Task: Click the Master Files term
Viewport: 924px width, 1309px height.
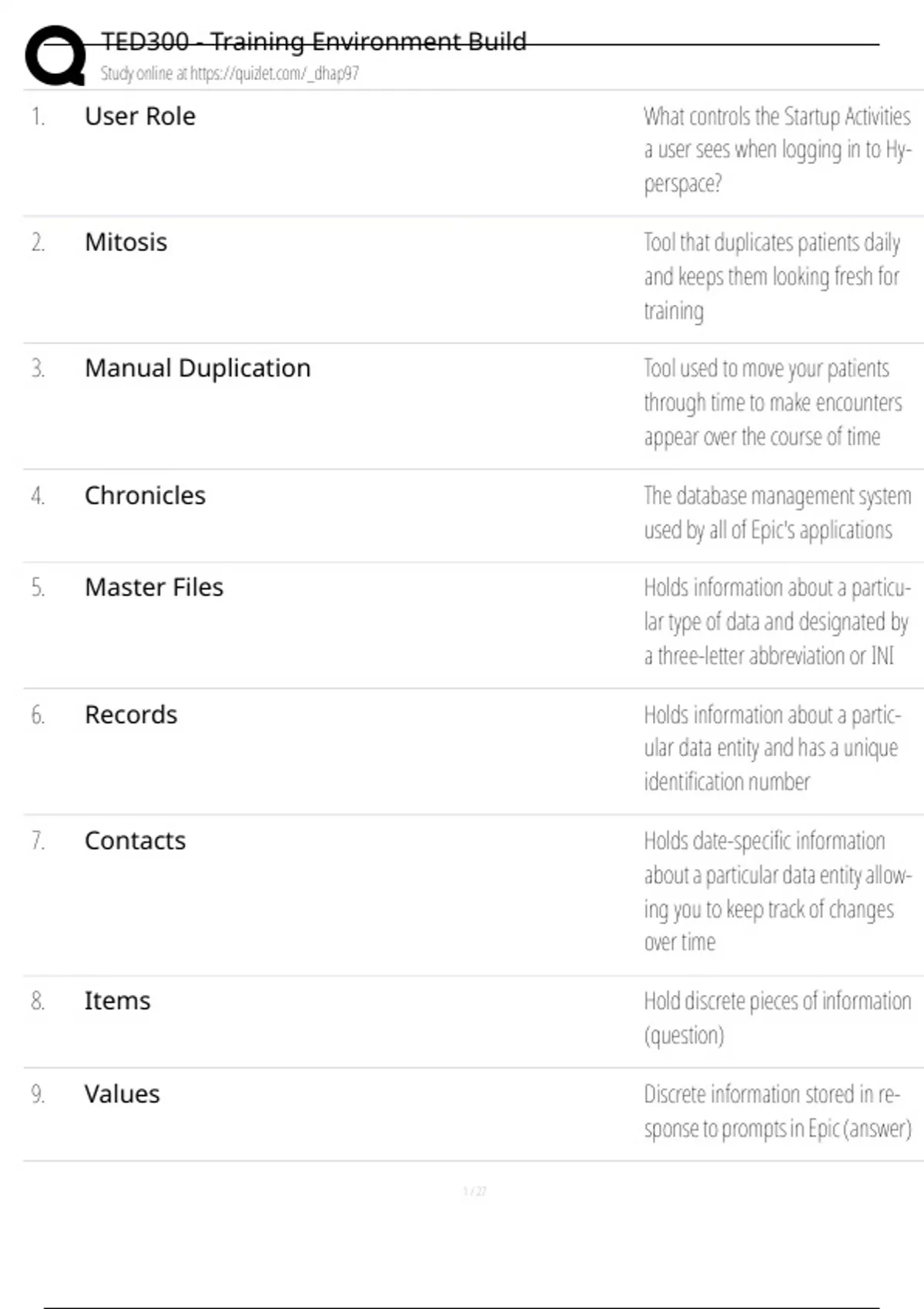Action: (153, 588)
